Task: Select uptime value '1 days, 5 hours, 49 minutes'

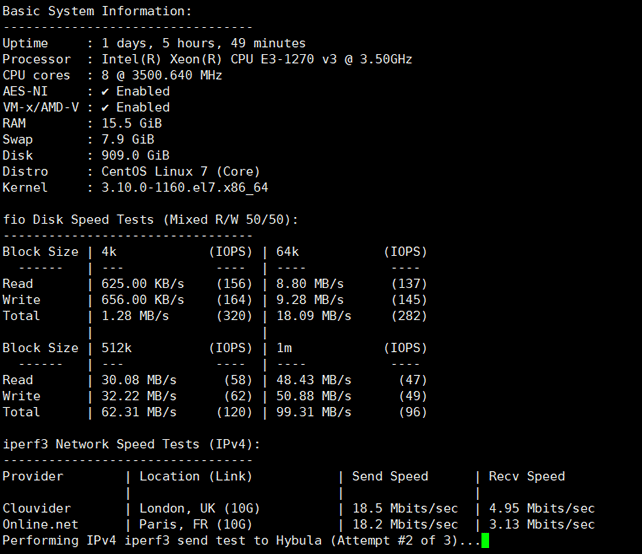Action: click(x=203, y=43)
